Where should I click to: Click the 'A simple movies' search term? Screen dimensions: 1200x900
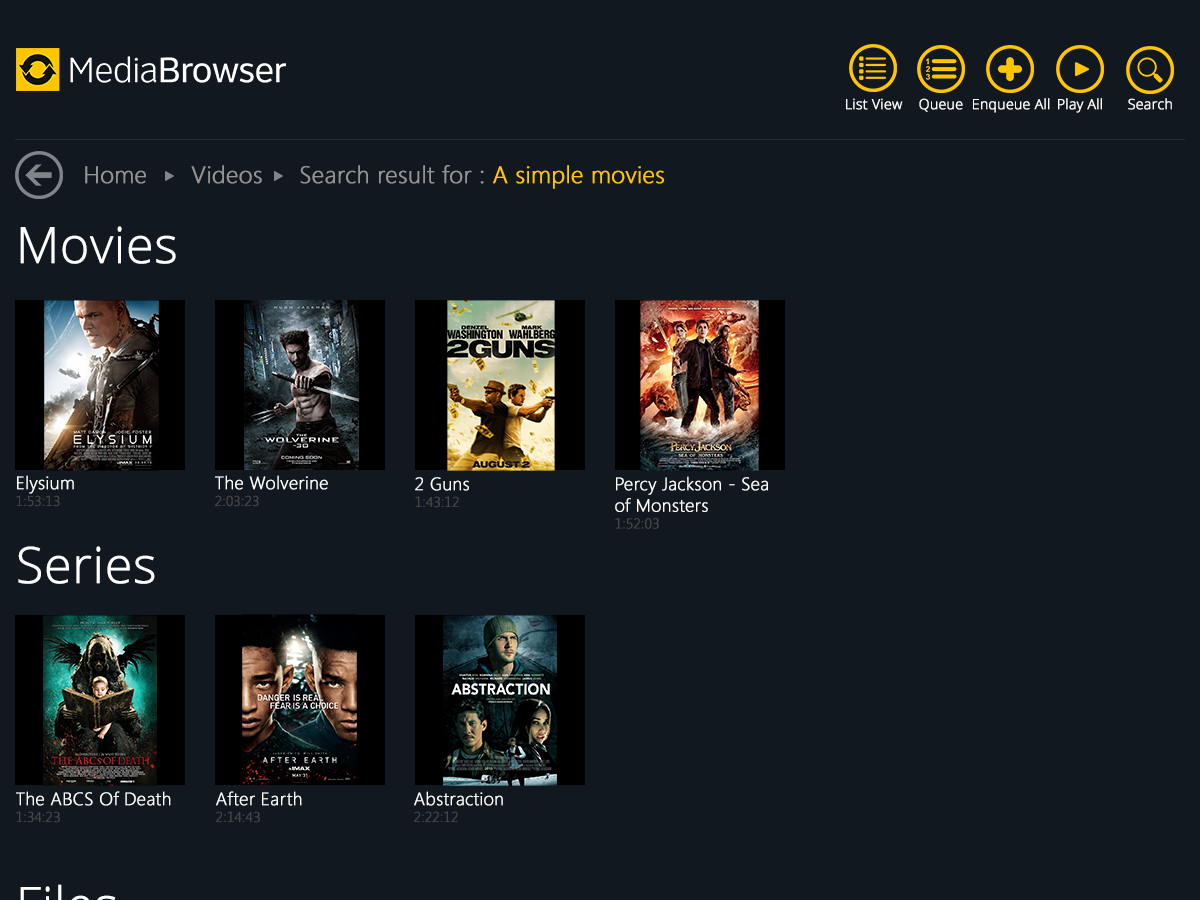click(x=579, y=176)
